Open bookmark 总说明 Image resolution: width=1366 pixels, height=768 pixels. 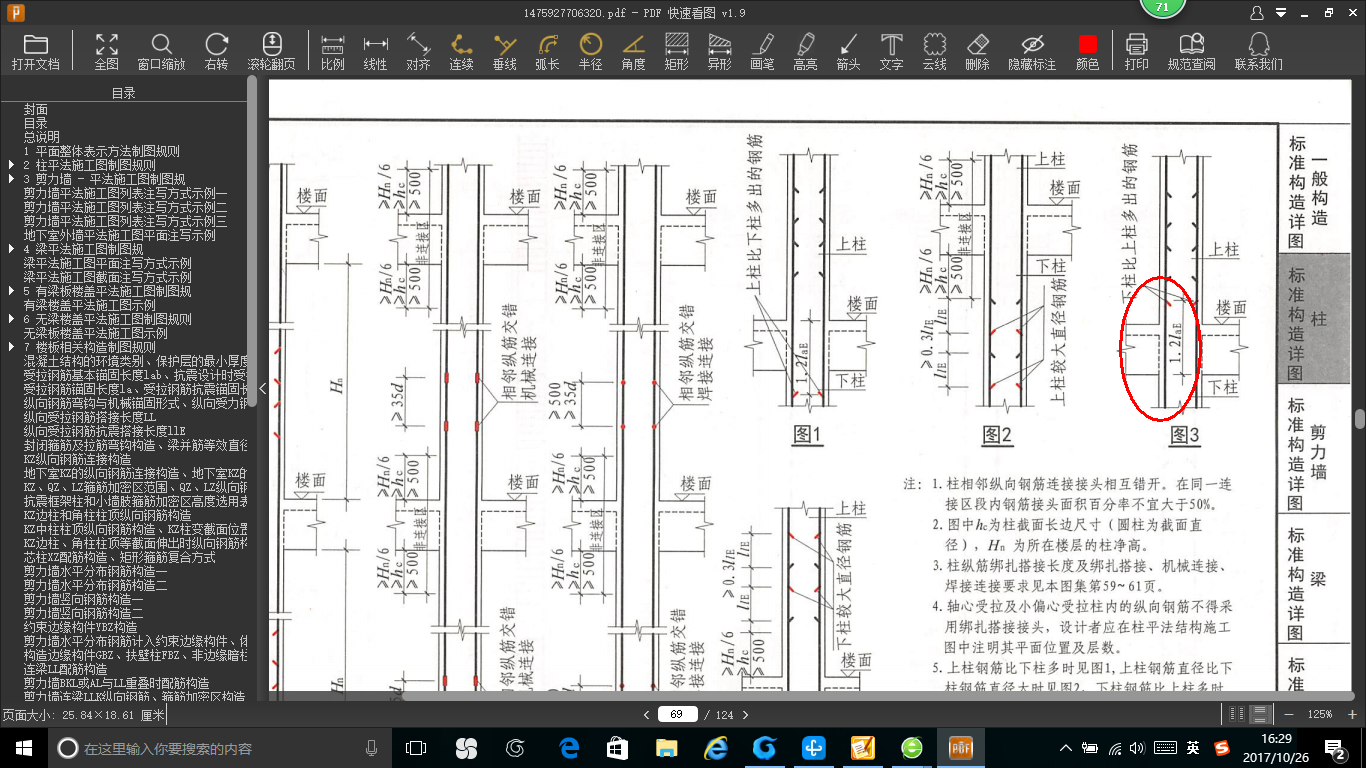(42, 137)
